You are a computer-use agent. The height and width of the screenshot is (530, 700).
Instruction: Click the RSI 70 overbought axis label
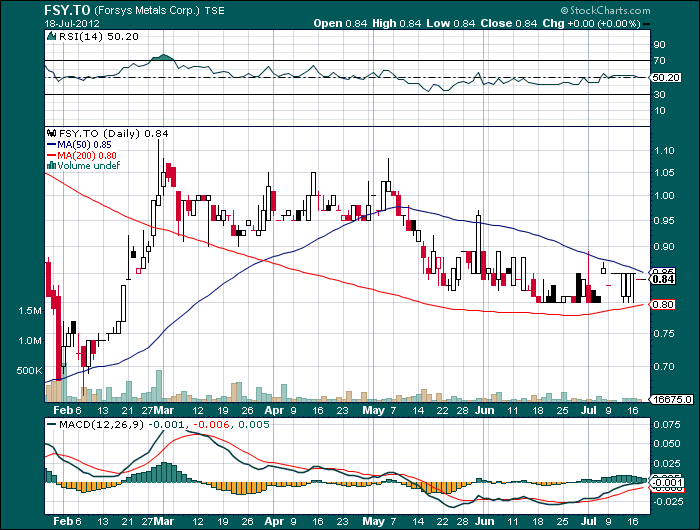[x=659, y=61]
